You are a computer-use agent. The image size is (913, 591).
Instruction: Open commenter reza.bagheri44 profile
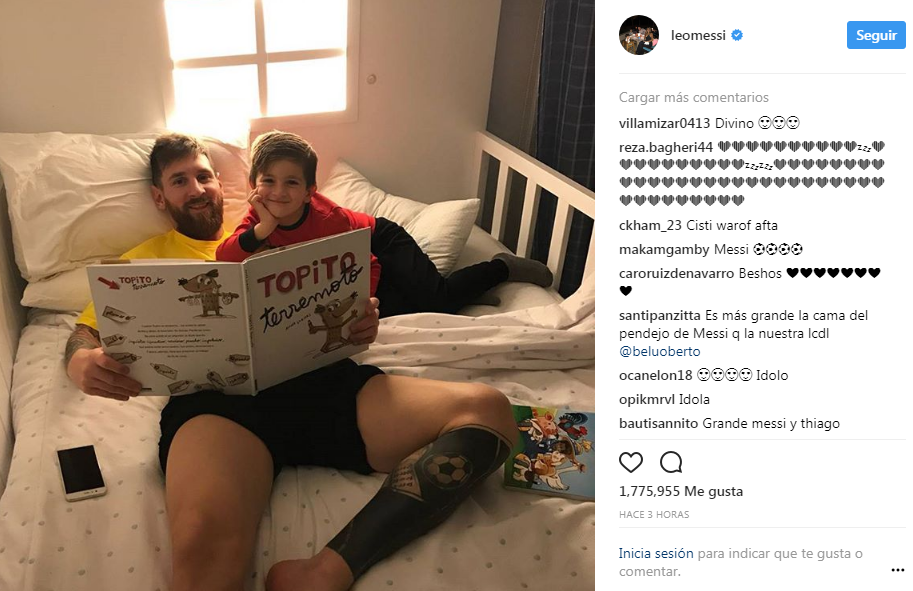666,147
